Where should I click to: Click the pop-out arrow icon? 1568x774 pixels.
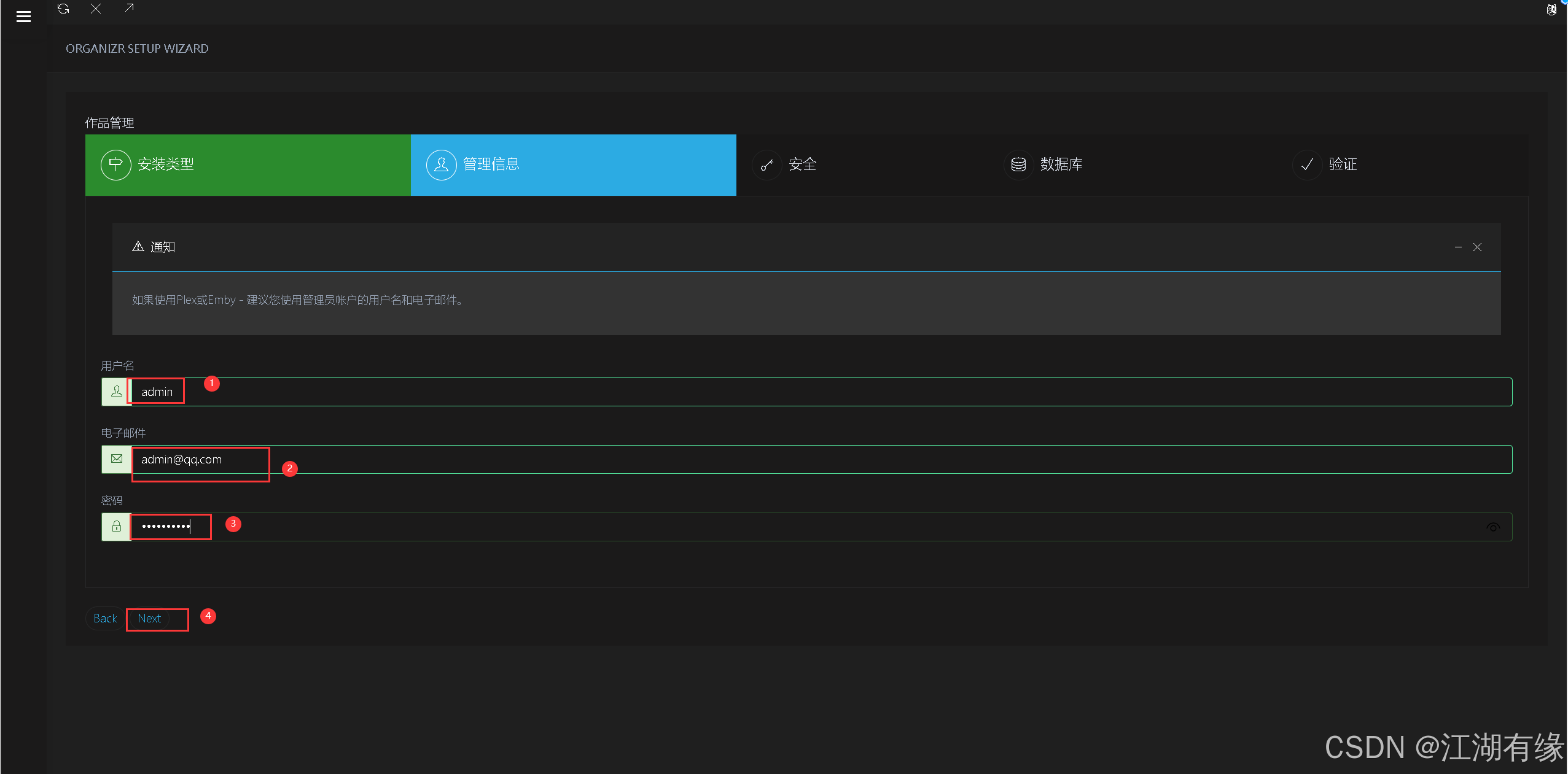(x=129, y=8)
